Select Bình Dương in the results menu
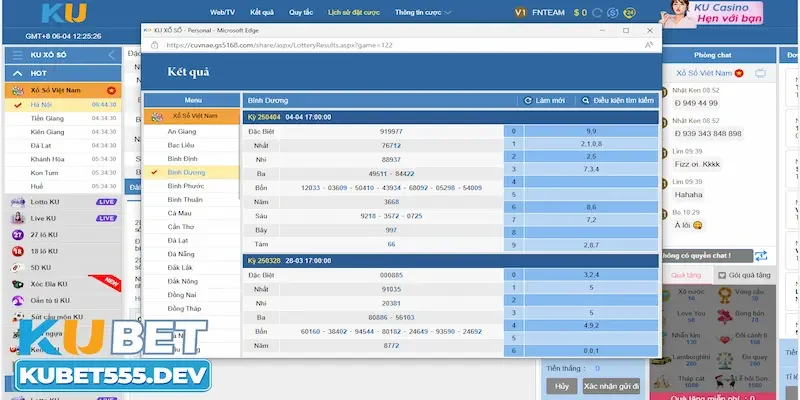 (x=186, y=172)
